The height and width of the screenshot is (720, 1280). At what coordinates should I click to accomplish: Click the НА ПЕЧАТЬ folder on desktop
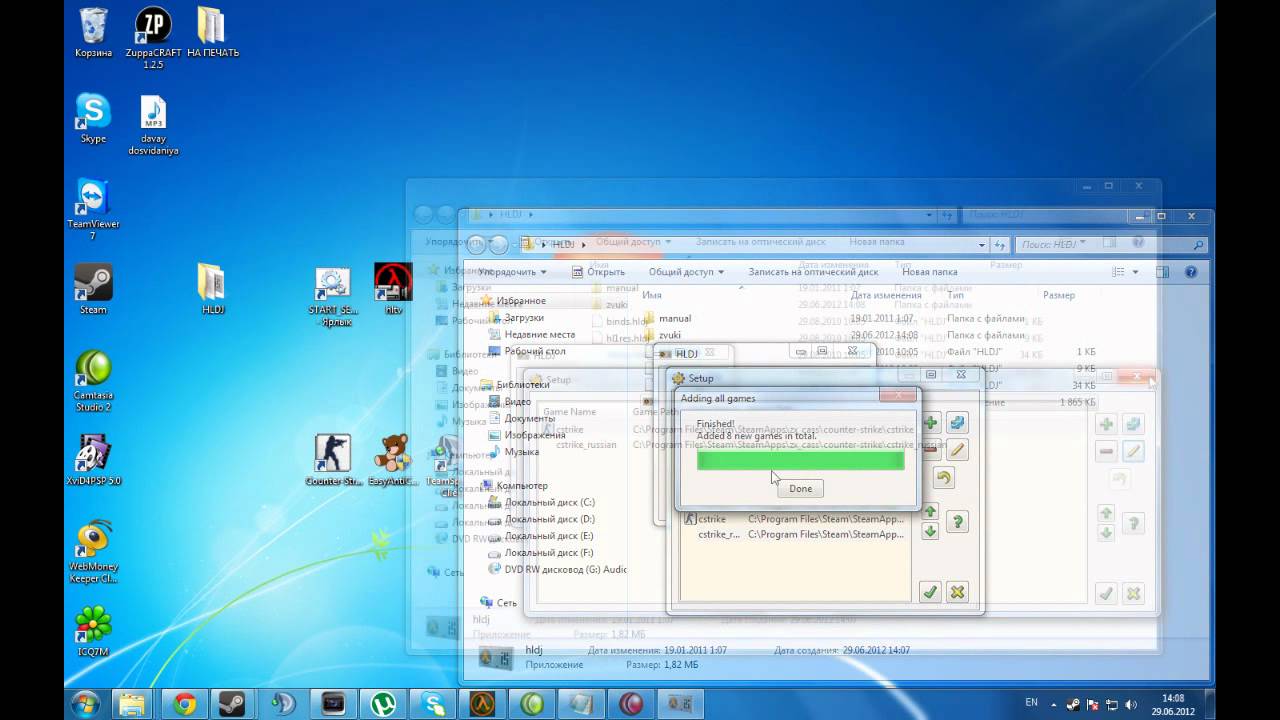tap(212, 32)
